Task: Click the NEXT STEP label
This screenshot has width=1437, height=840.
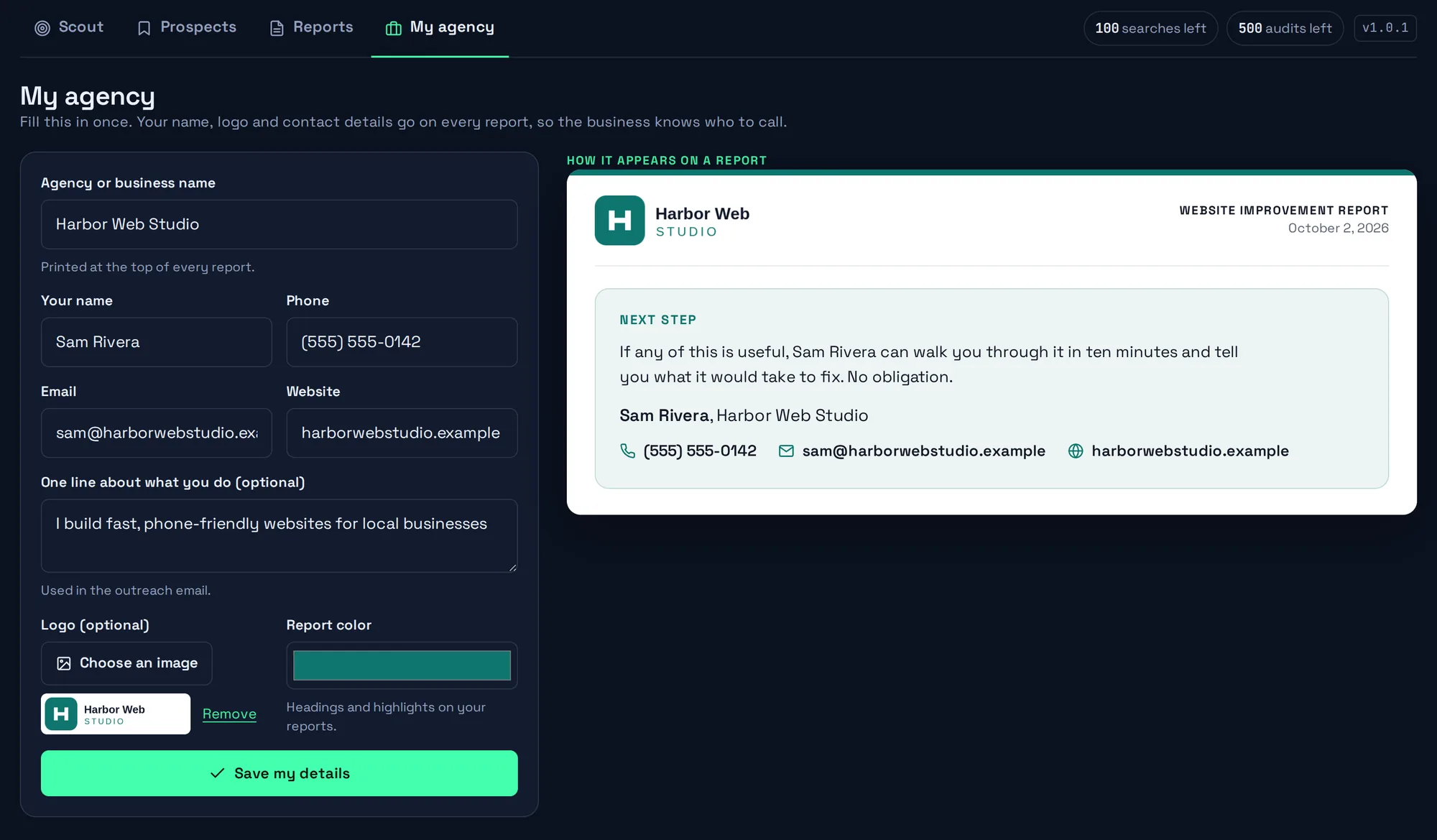Action: point(657,320)
